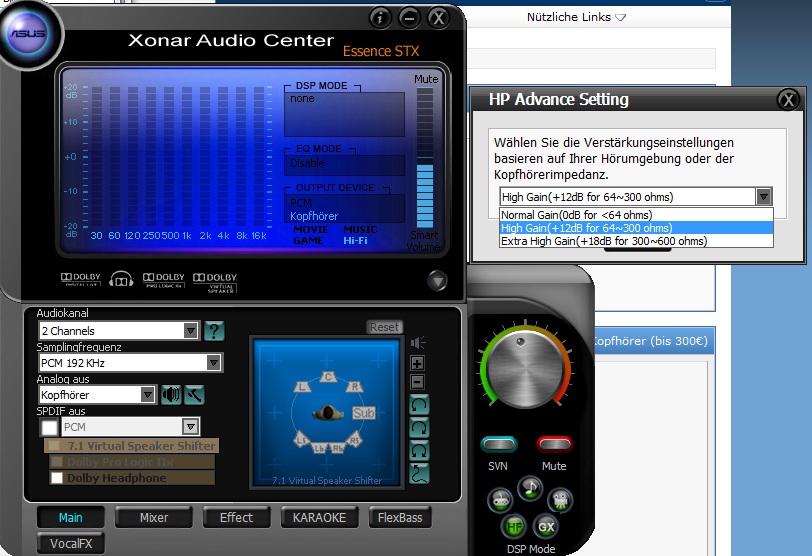The image size is (812, 556).
Task: Click the plus icon beside speaker shifter
Action: (418, 363)
